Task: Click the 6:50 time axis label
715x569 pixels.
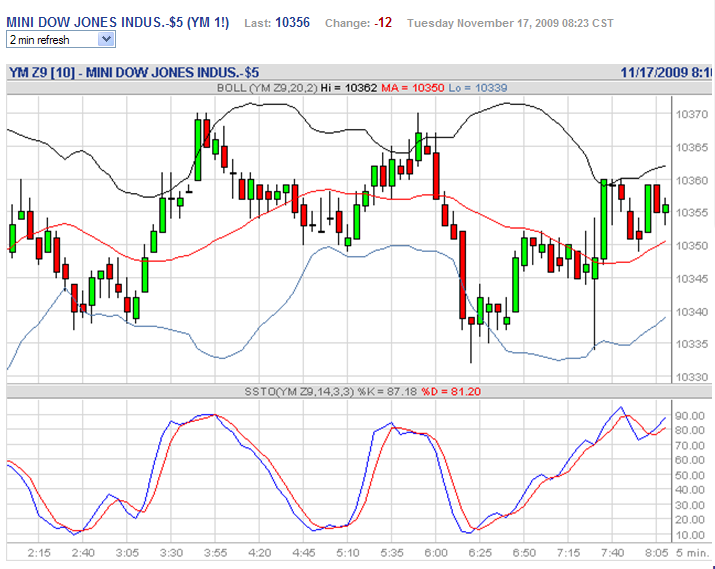Action: pos(524,553)
